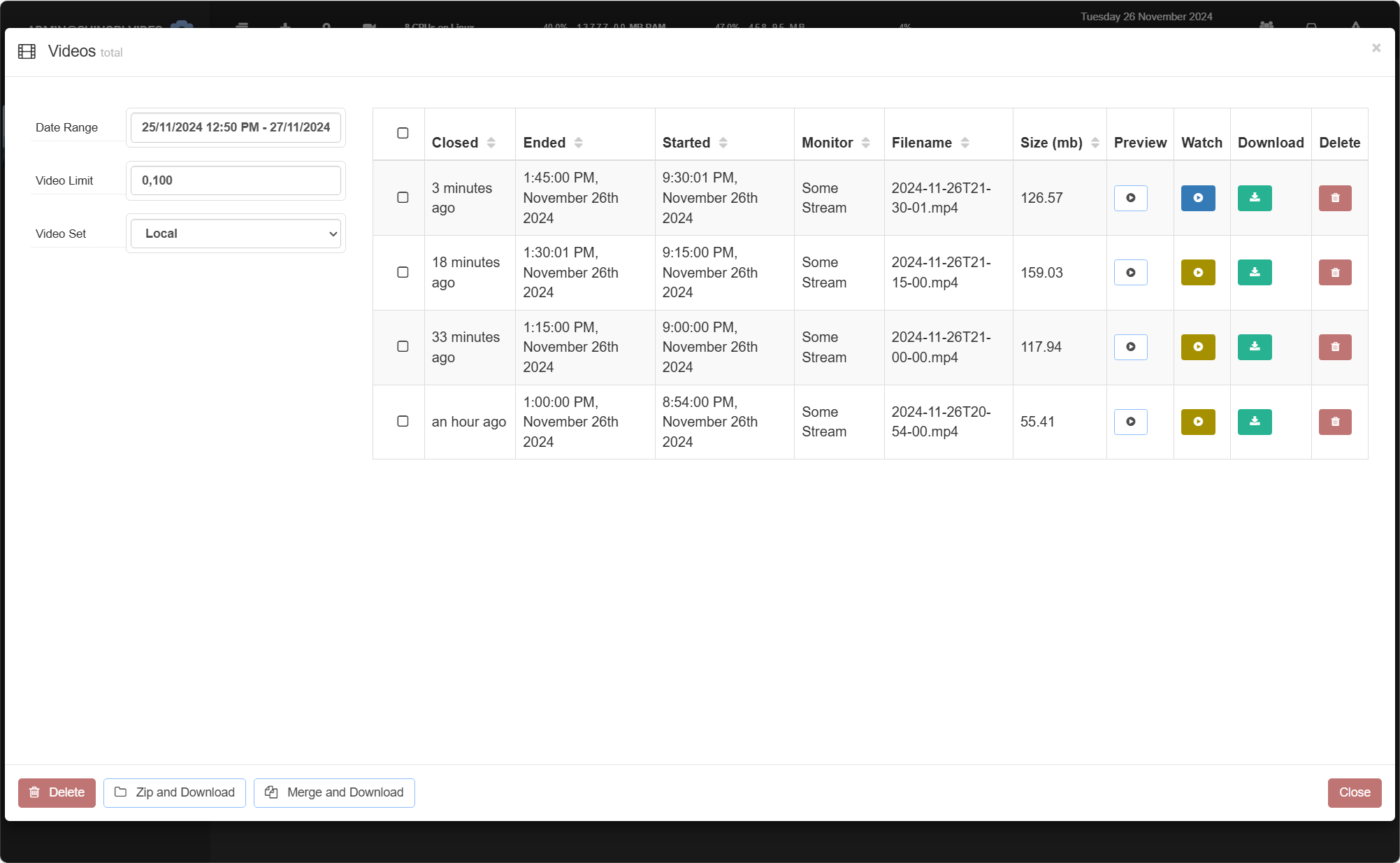Download the 2024-11-26T21-30-01.mp4 file
The height and width of the screenshot is (863, 1400).
(1255, 198)
